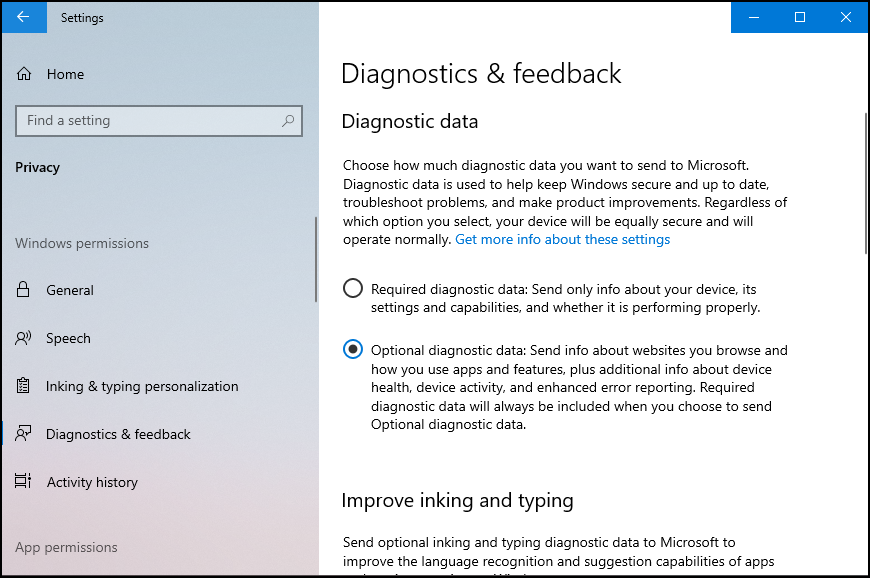Click the Diagnostics & feedback person icon
Screen dimensions: 870x578
[x=23, y=434]
